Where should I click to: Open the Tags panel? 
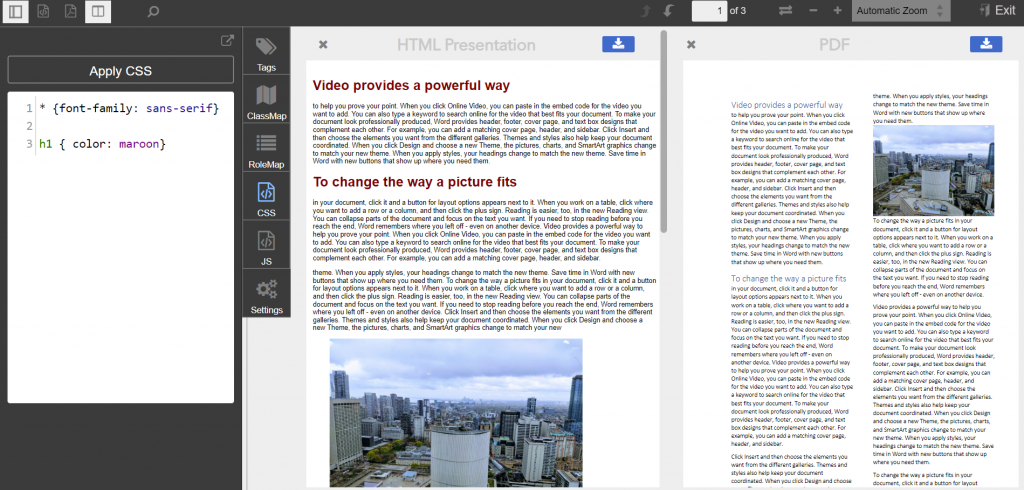point(266,52)
